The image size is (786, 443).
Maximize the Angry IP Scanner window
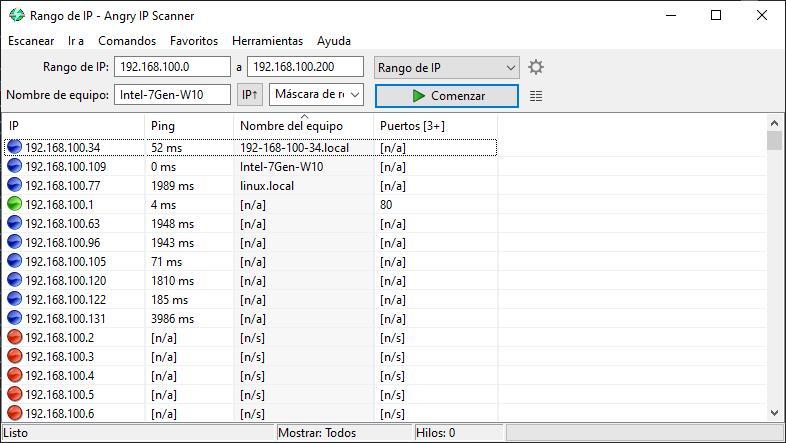click(716, 15)
